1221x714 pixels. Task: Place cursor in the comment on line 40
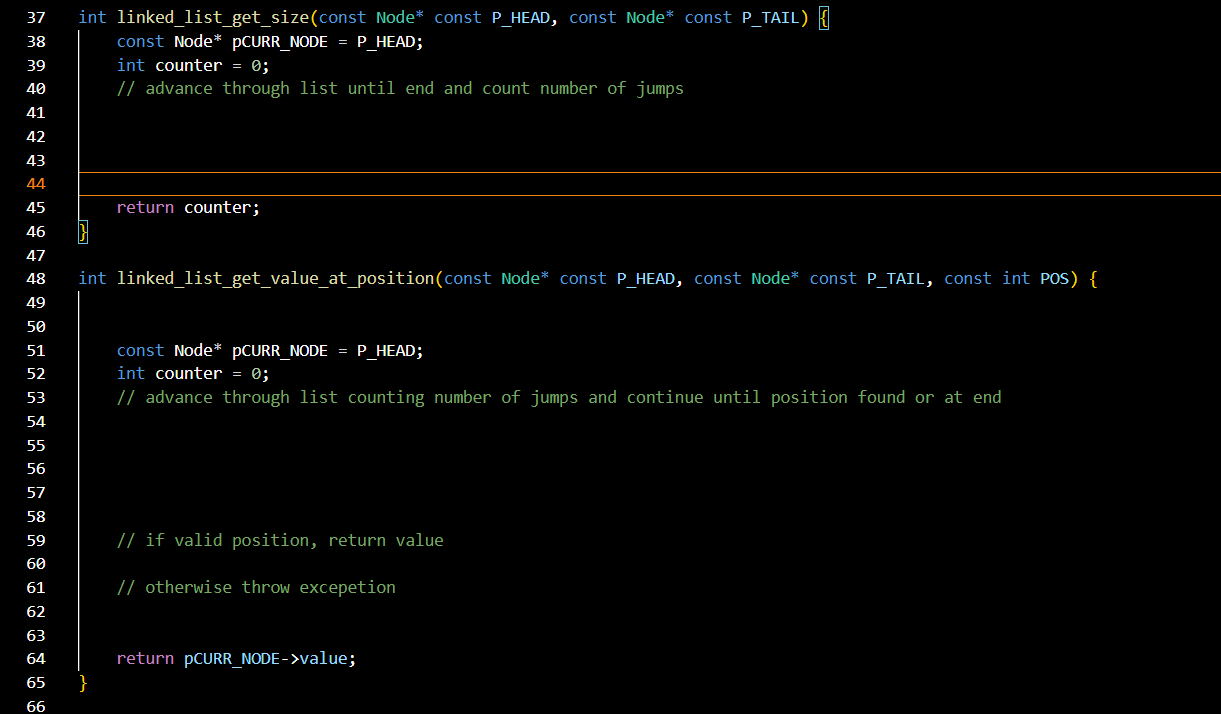tap(400, 88)
